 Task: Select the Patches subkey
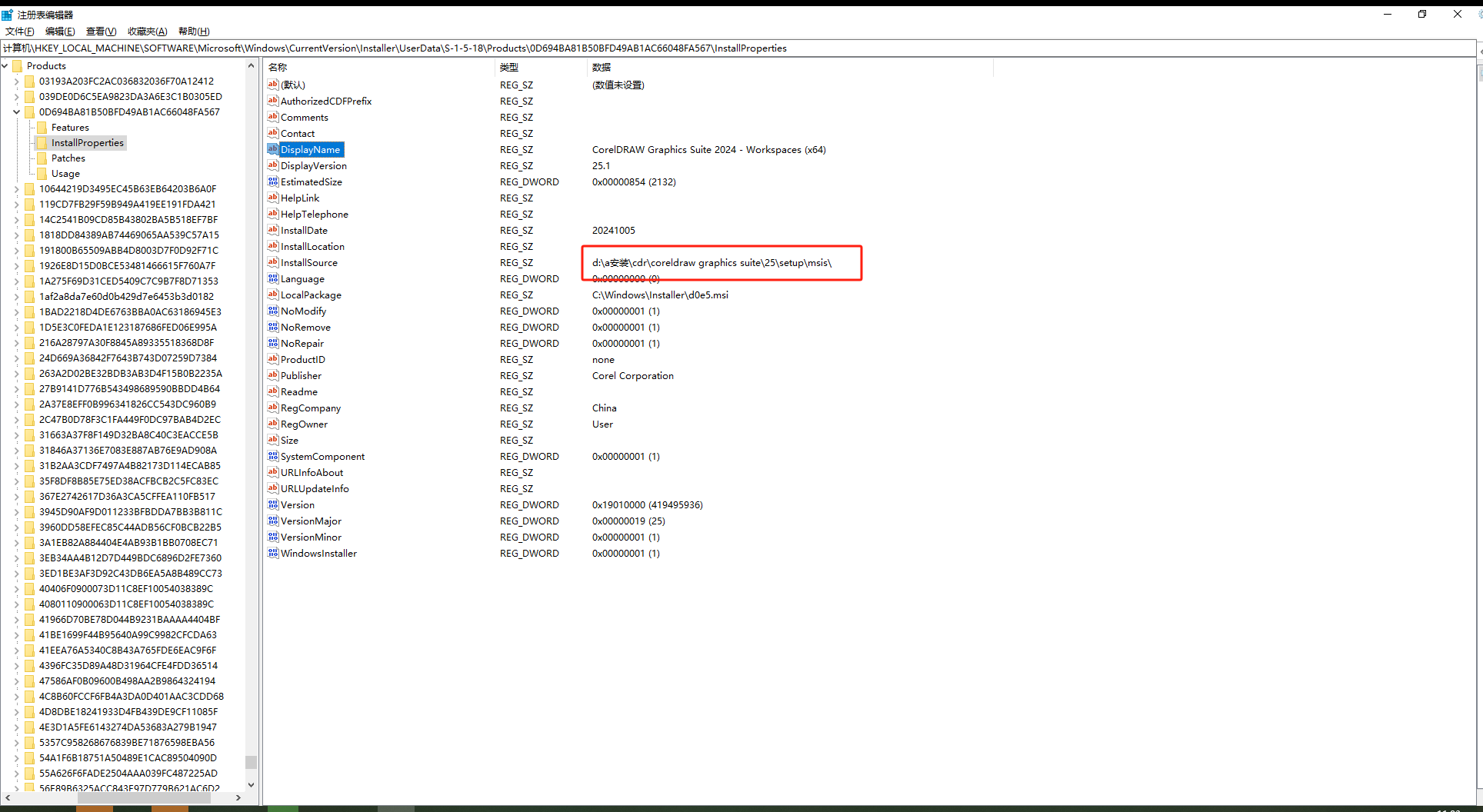pyautogui.click(x=68, y=158)
